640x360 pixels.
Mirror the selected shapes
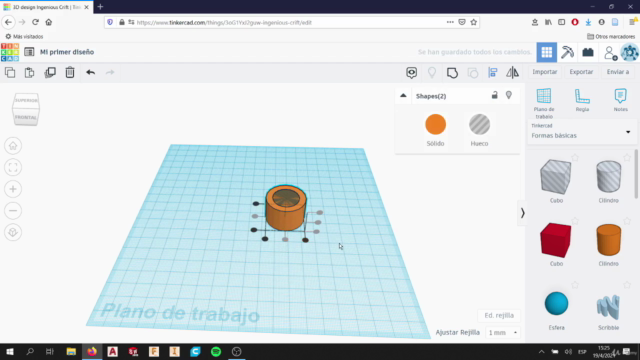(513, 73)
